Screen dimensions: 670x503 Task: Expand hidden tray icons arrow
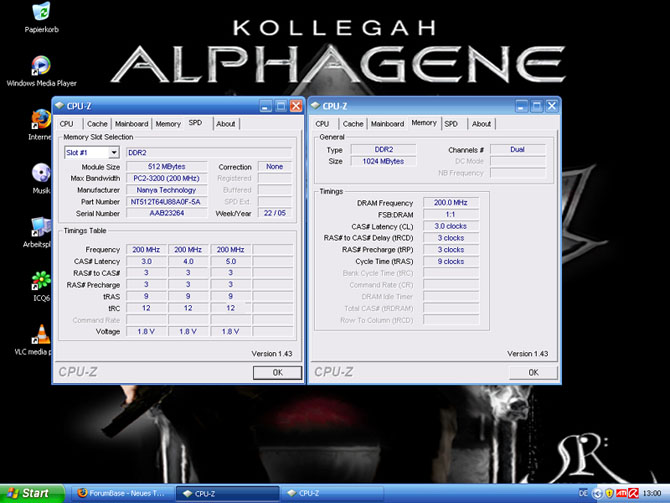[x=597, y=494]
